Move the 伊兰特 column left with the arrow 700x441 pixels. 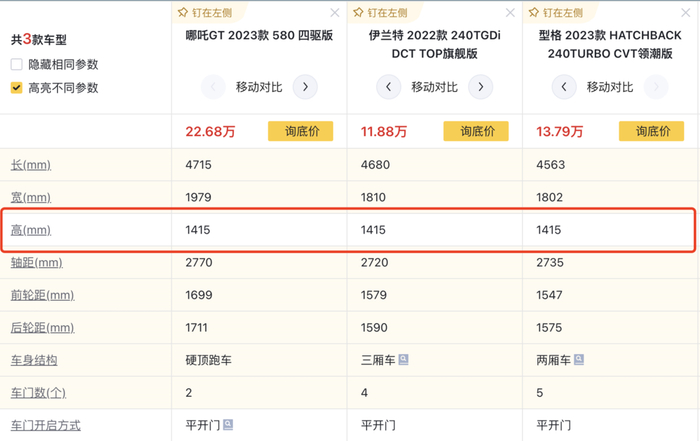click(388, 87)
